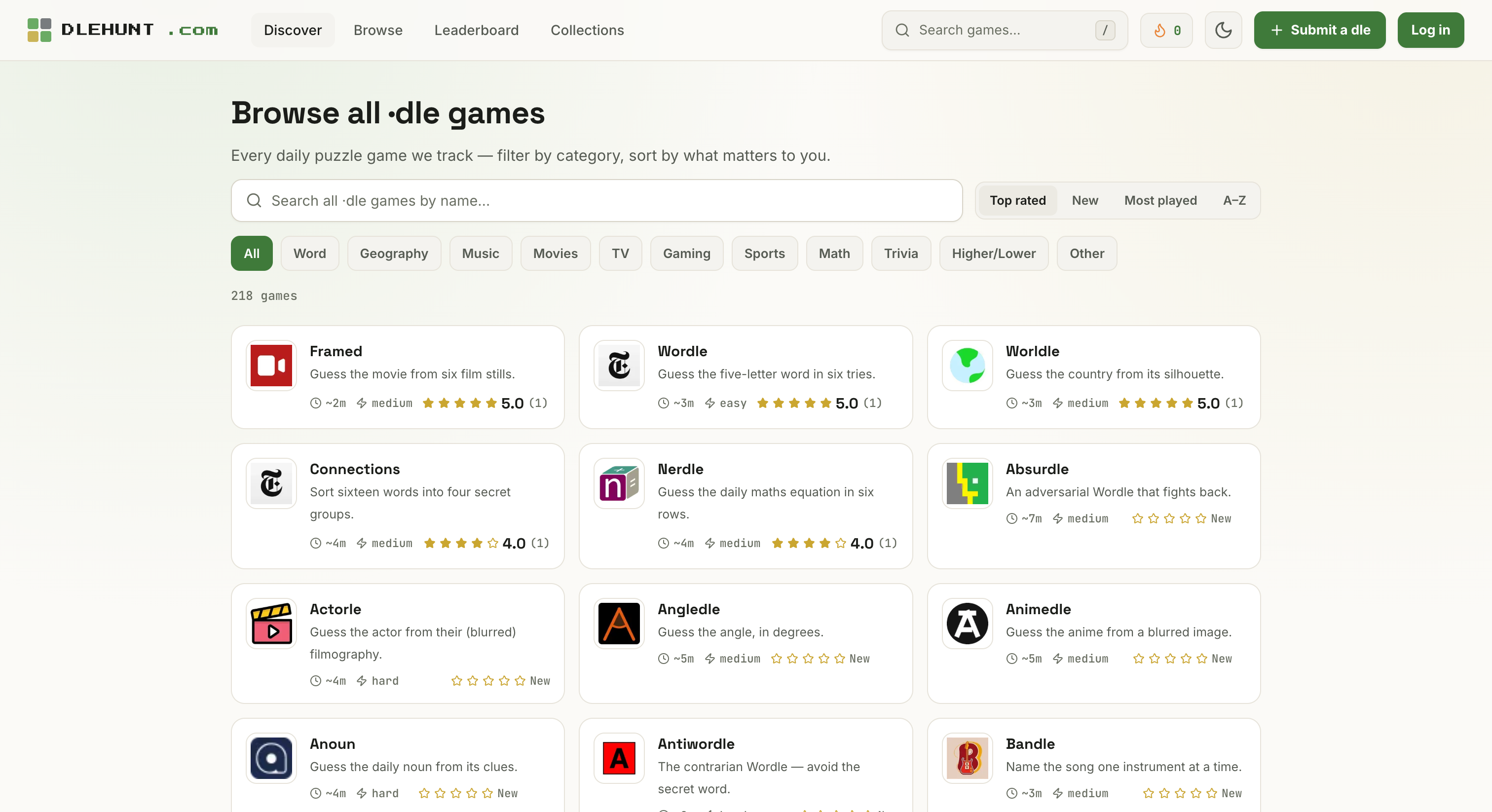Screen dimensions: 1492x812
Task: Open the Actorle game title
Action: coord(336,609)
